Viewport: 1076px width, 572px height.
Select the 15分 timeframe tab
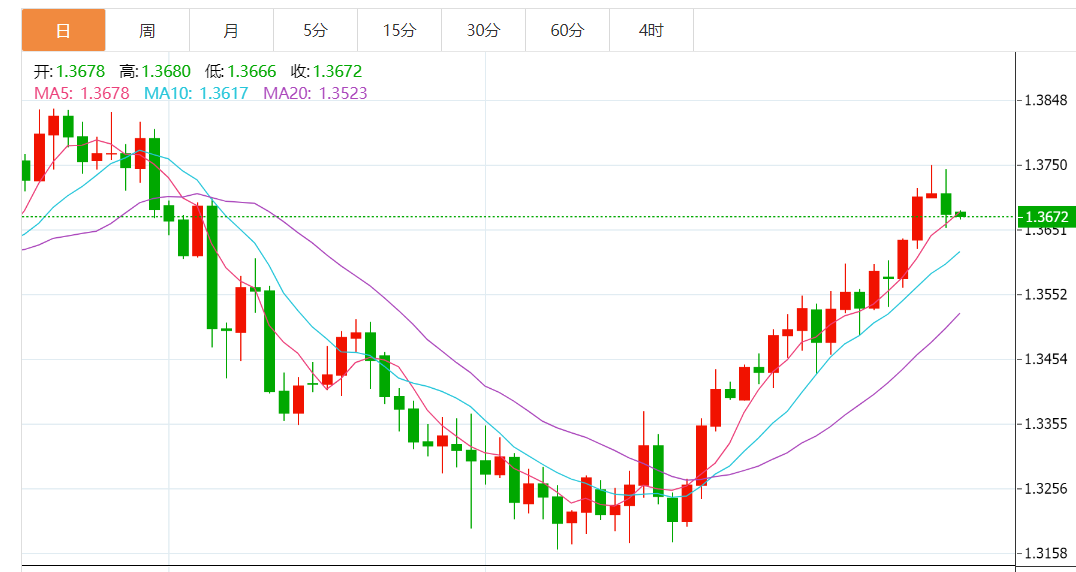coord(399,31)
